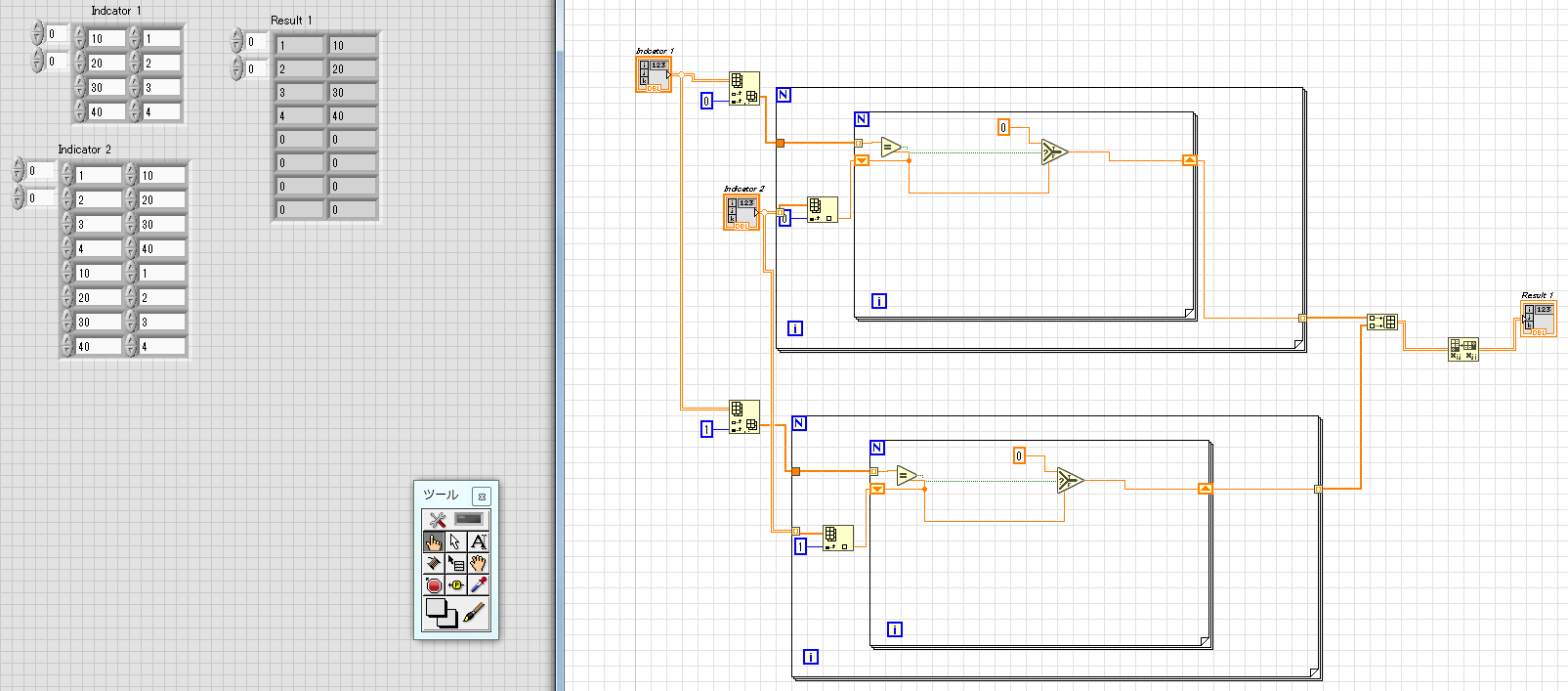The width and height of the screenshot is (1568, 691).
Task: Click the row index field of Indcator 1
Action: 58,34
